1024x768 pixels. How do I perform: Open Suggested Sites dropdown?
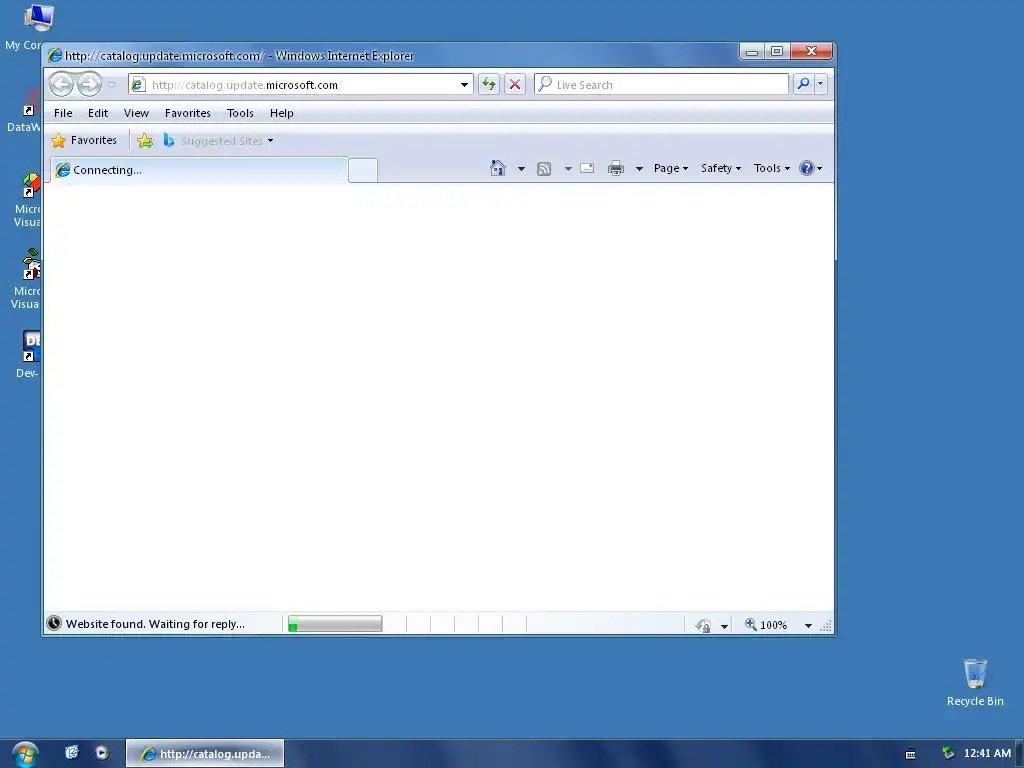click(218, 140)
